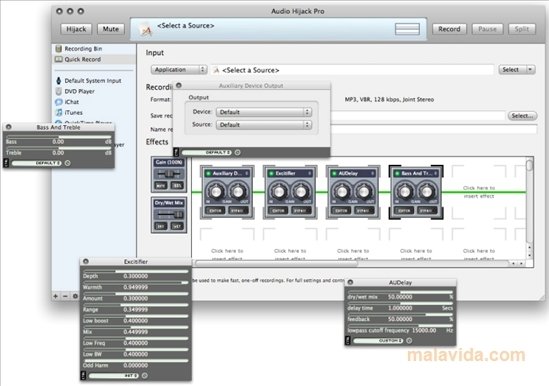
Task: Click the IN knob on Excitifier effect
Action: point(279,192)
